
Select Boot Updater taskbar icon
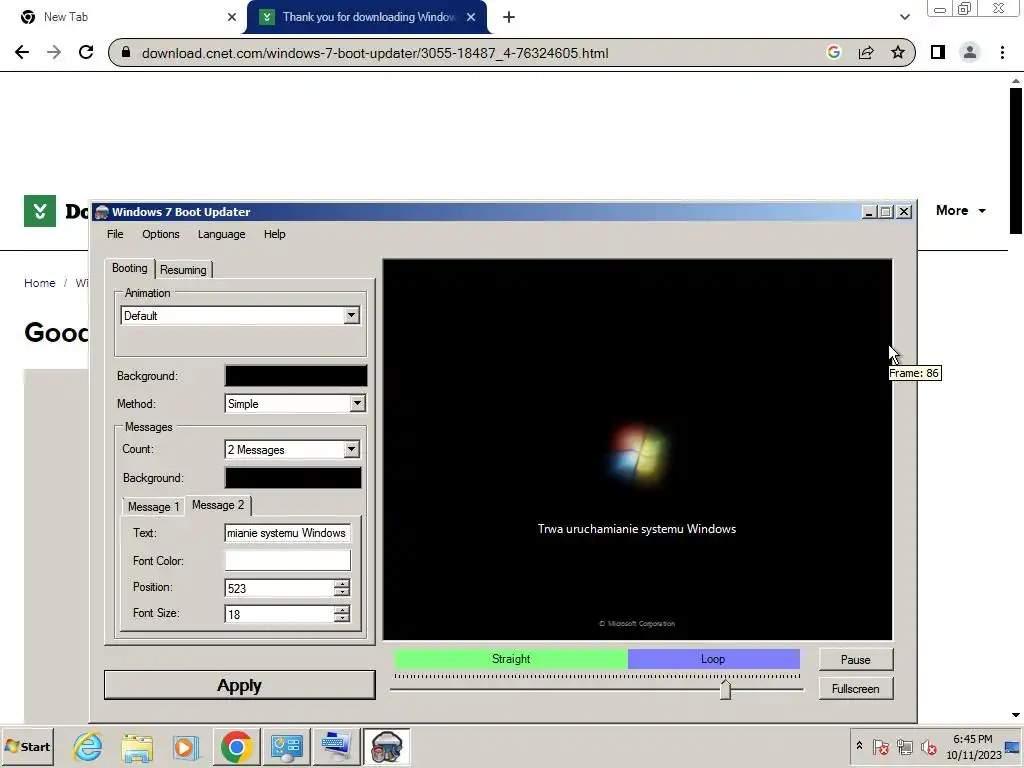coord(386,746)
